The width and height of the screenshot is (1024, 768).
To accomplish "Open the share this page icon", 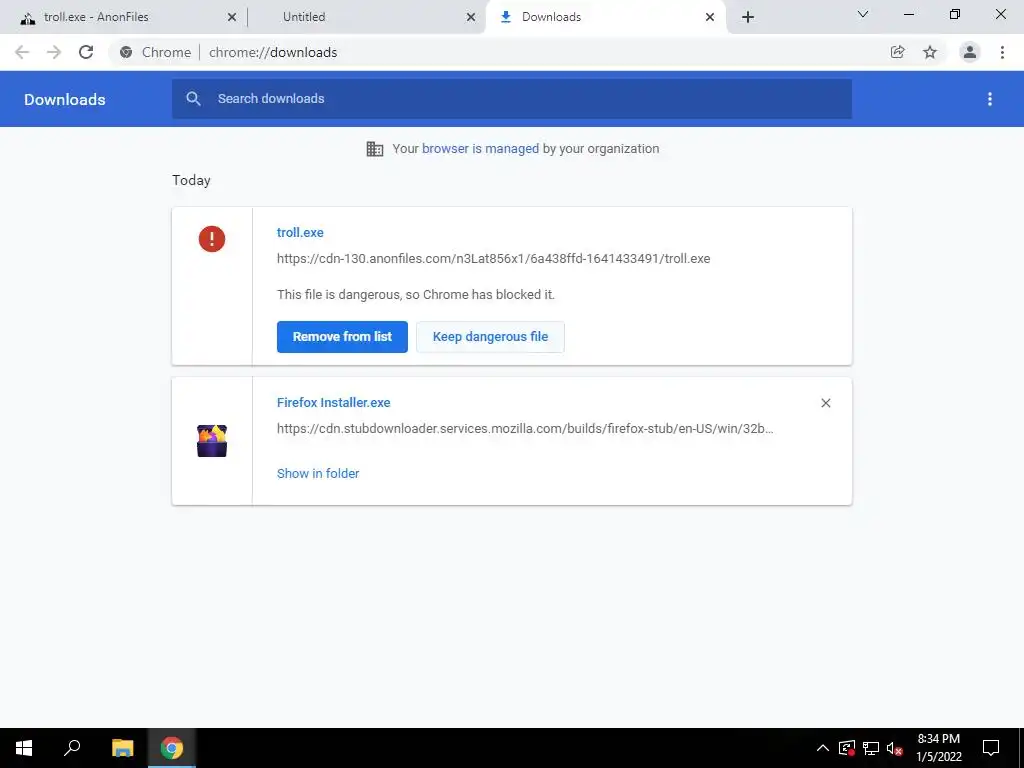I will click(x=898, y=52).
